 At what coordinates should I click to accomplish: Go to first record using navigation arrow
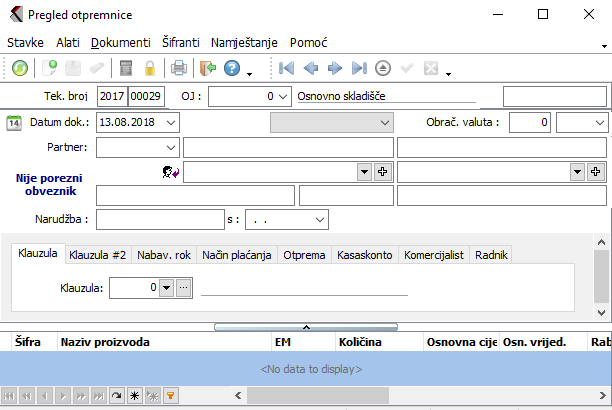(x=286, y=68)
